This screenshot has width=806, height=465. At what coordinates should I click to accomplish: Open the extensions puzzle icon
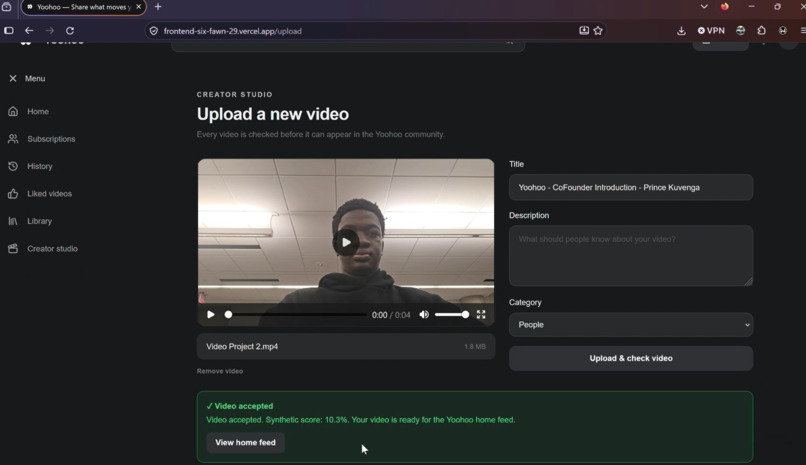[x=761, y=31]
